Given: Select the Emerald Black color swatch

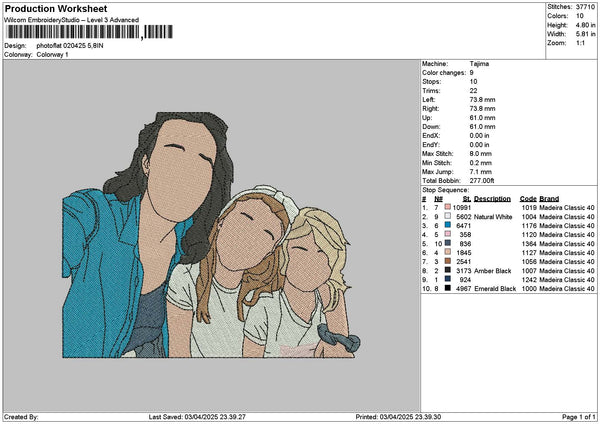Looking at the screenshot, I should (x=447, y=288).
